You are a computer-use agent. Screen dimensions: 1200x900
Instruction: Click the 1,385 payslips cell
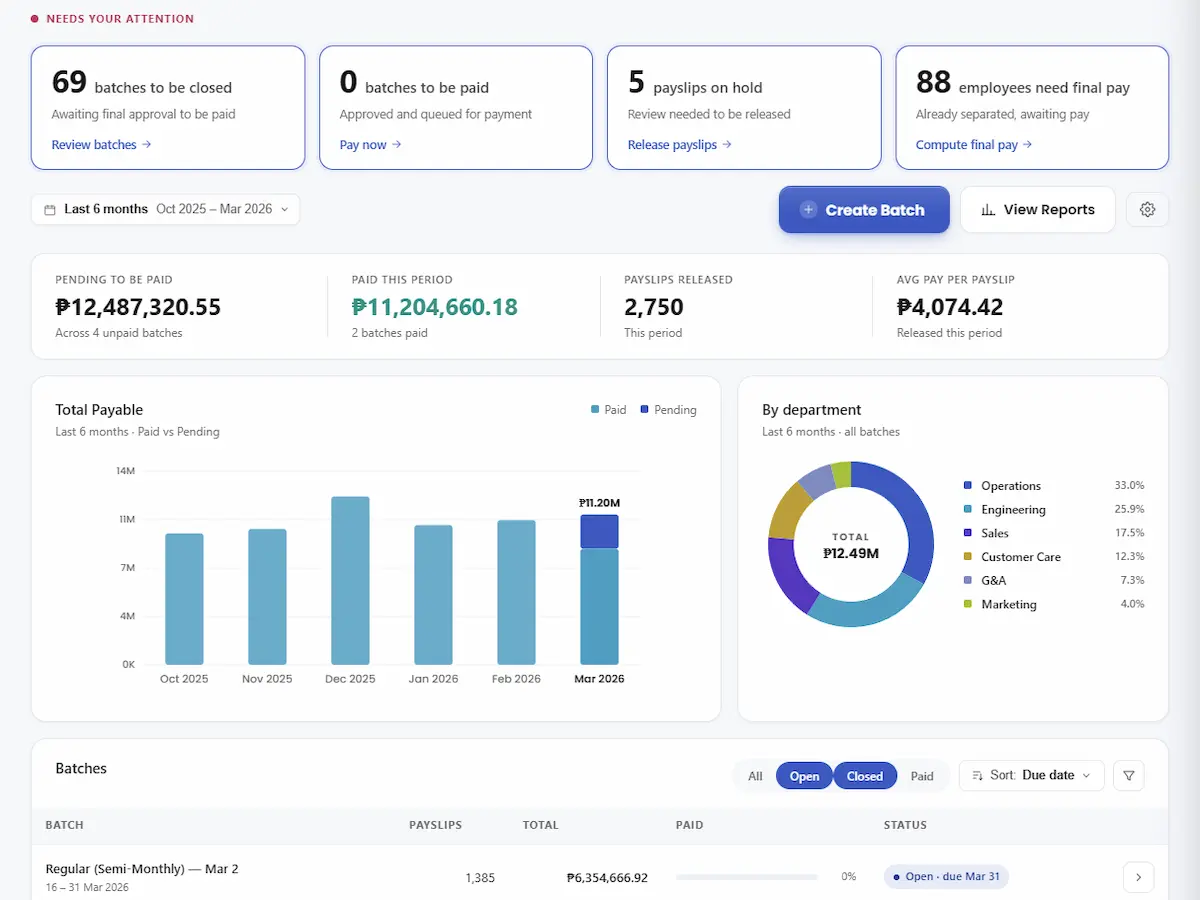(480, 878)
